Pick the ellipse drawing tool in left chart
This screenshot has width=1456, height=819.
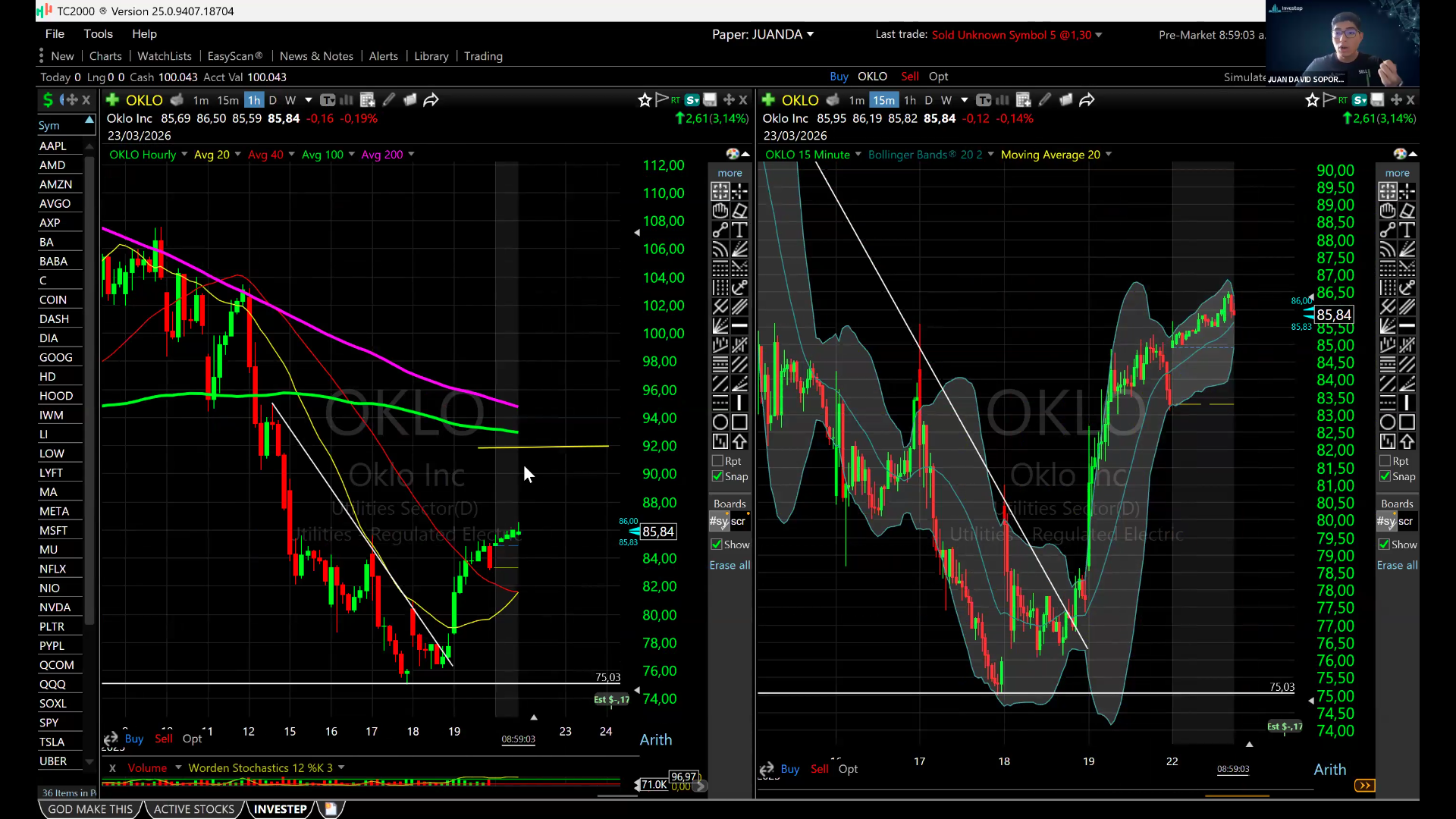pyautogui.click(x=720, y=422)
